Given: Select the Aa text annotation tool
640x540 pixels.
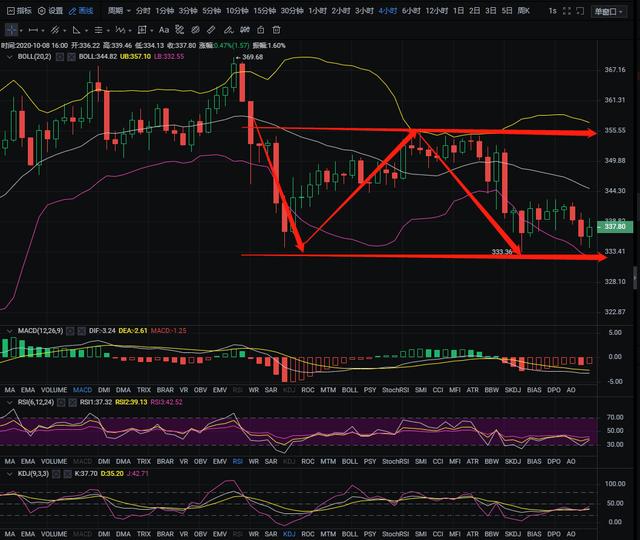Looking at the screenshot, I should (164, 30).
